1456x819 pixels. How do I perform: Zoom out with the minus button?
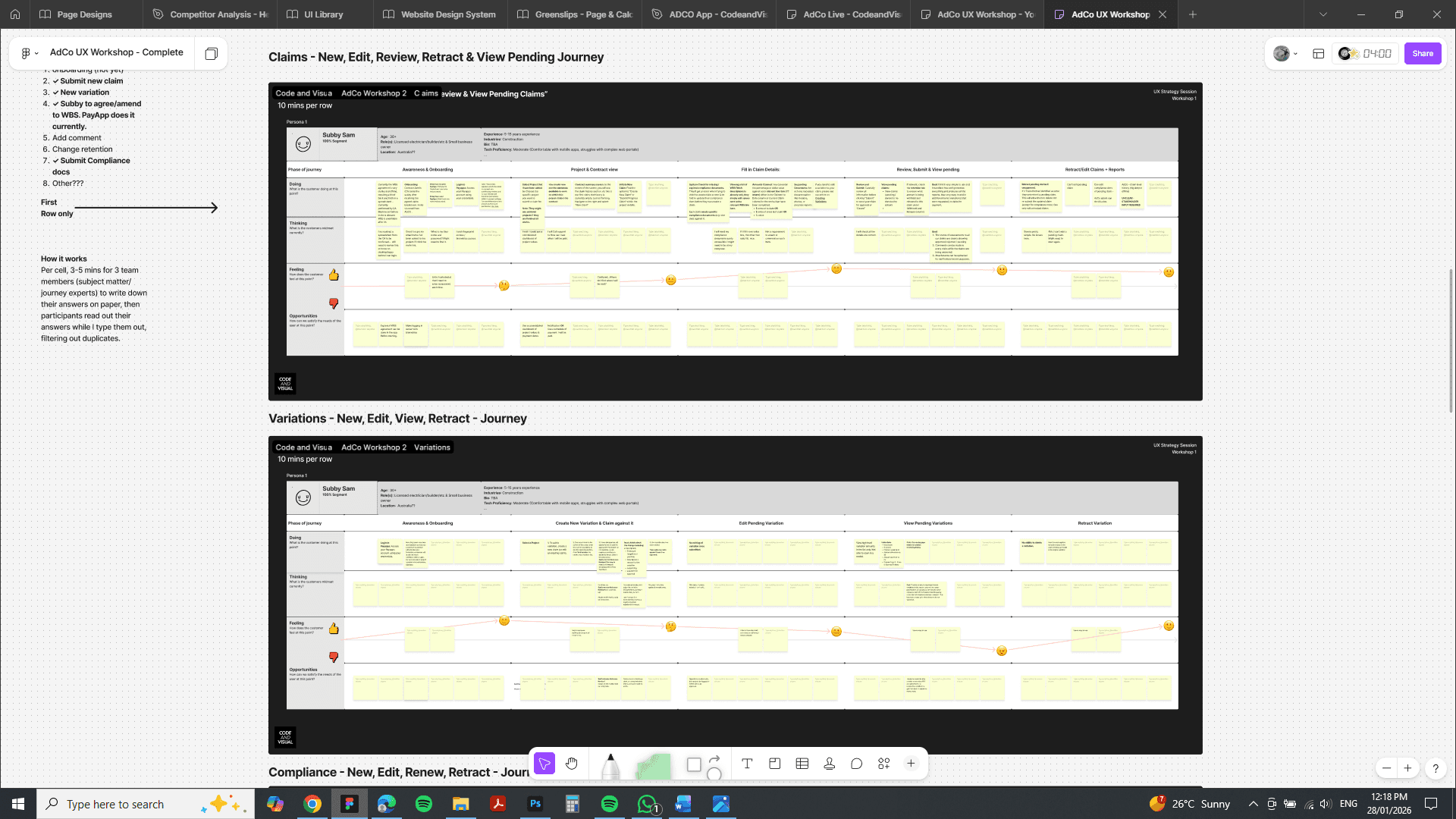(1386, 768)
